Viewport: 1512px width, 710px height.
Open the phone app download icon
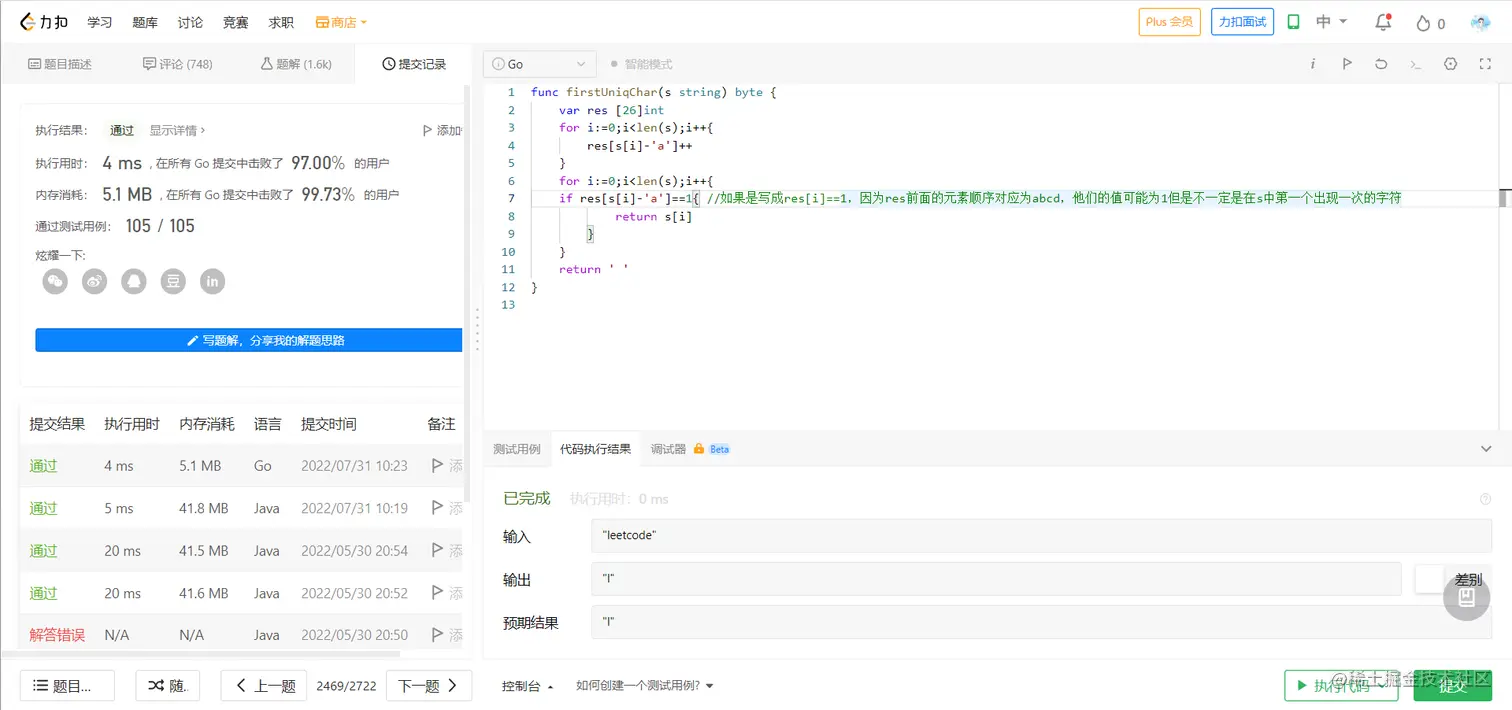pyautogui.click(x=1293, y=22)
